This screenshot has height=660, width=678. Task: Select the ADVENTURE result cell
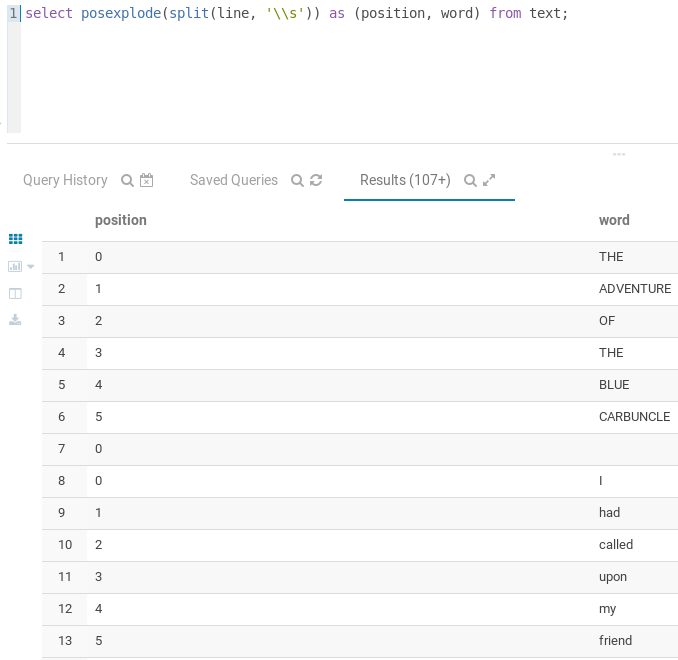point(635,289)
